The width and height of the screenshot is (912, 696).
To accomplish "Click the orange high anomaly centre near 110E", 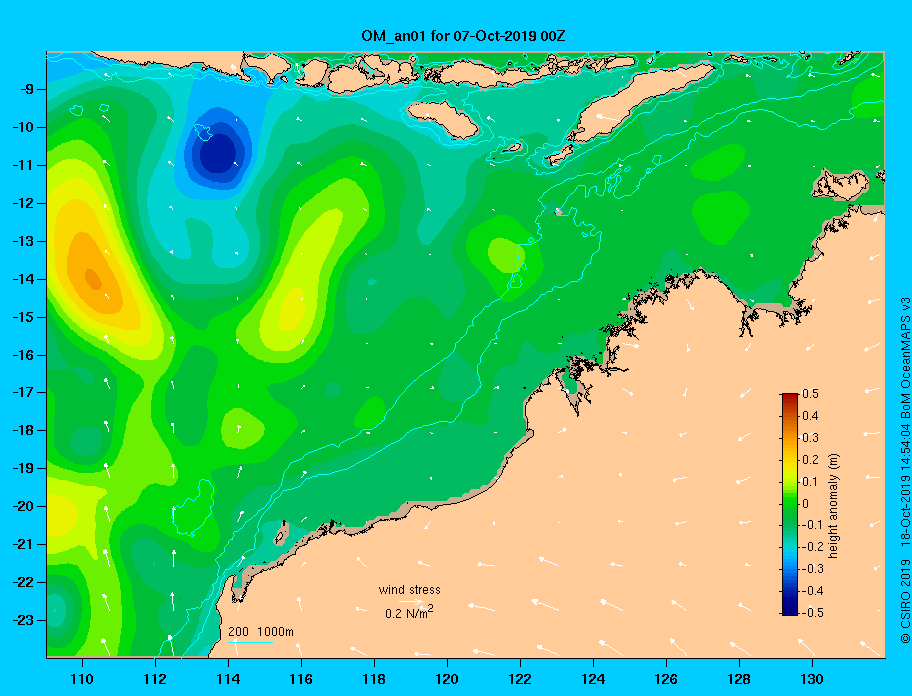I will [92, 278].
